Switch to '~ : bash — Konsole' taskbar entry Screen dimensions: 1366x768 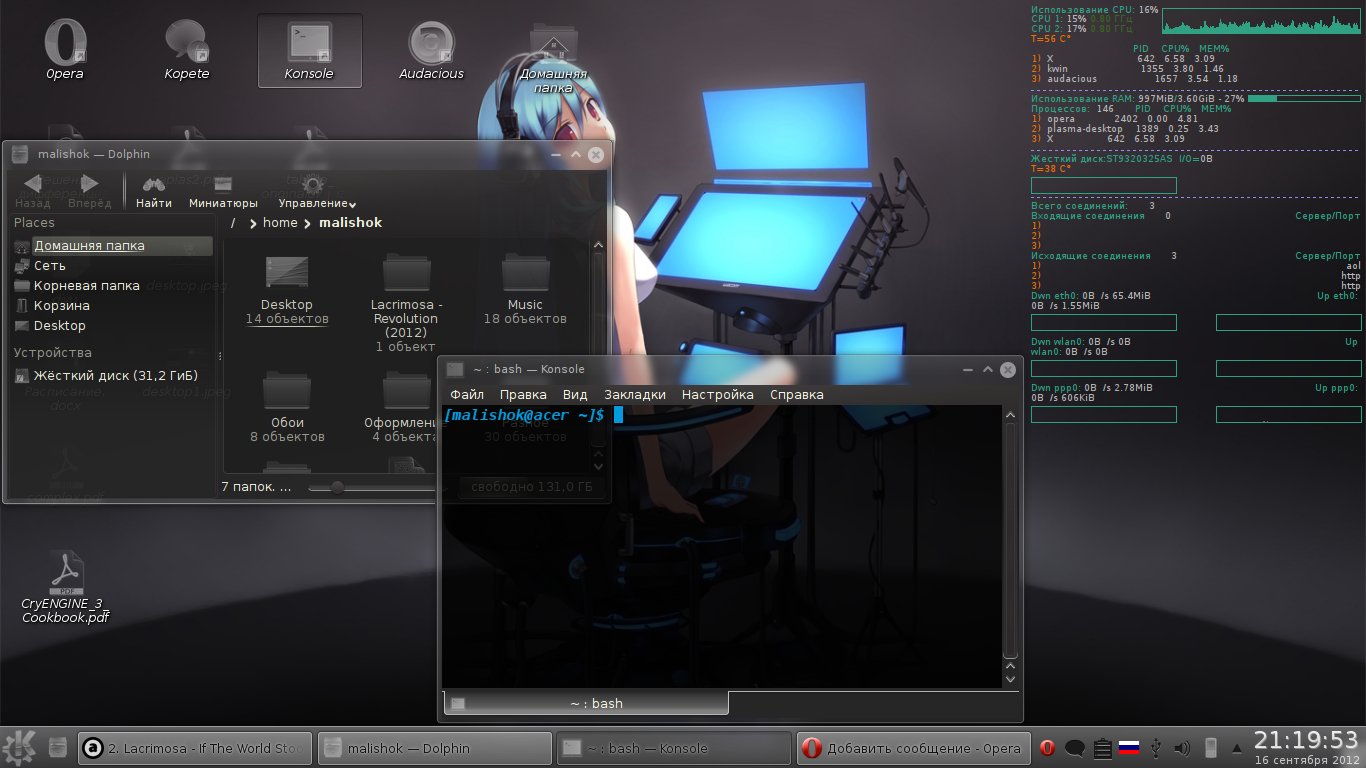coord(675,747)
